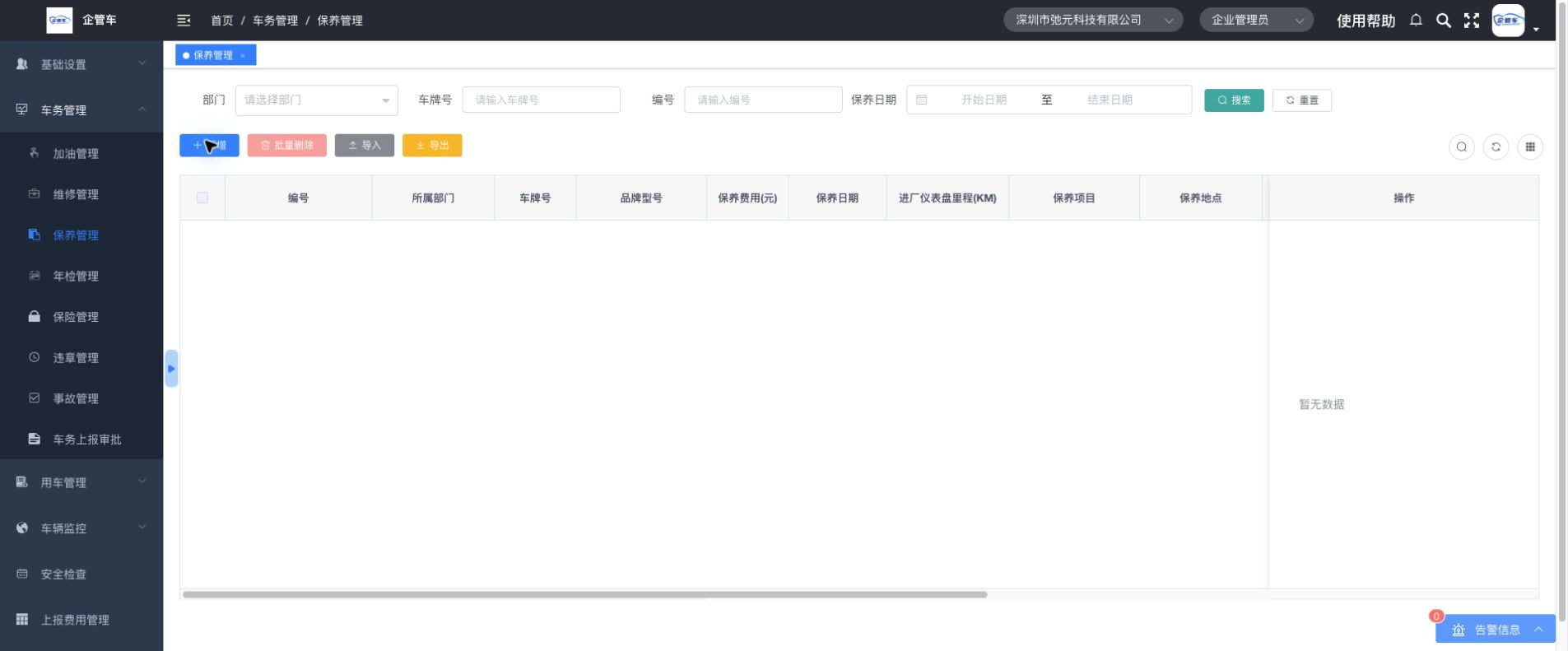This screenshot has height=651, width=1568.
Task: Open 年检管理 in sidebar
Action: 76,276
